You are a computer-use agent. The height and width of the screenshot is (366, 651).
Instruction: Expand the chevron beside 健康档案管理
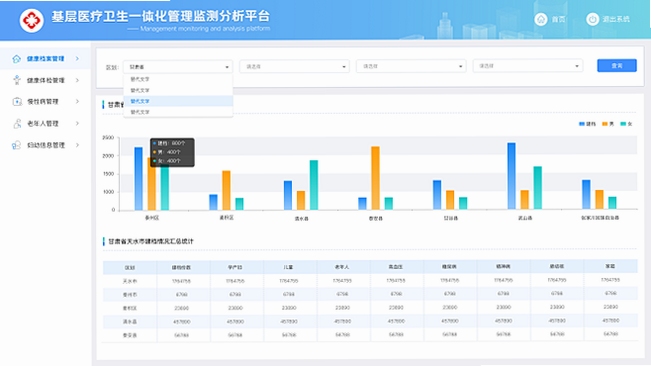click(x=77, y=59)
